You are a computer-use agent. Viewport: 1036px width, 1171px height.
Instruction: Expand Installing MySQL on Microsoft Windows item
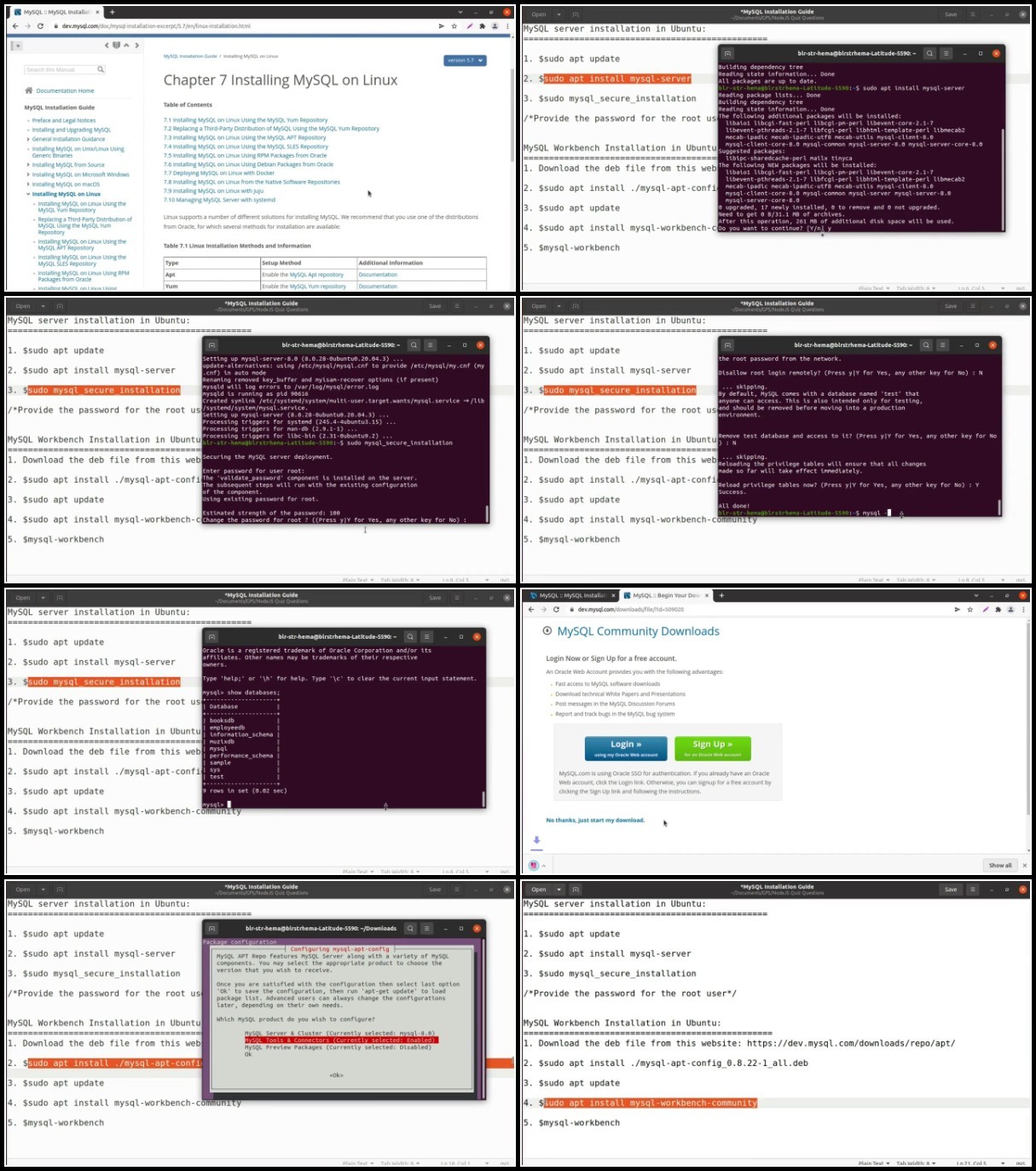click(x=28, y=175)
